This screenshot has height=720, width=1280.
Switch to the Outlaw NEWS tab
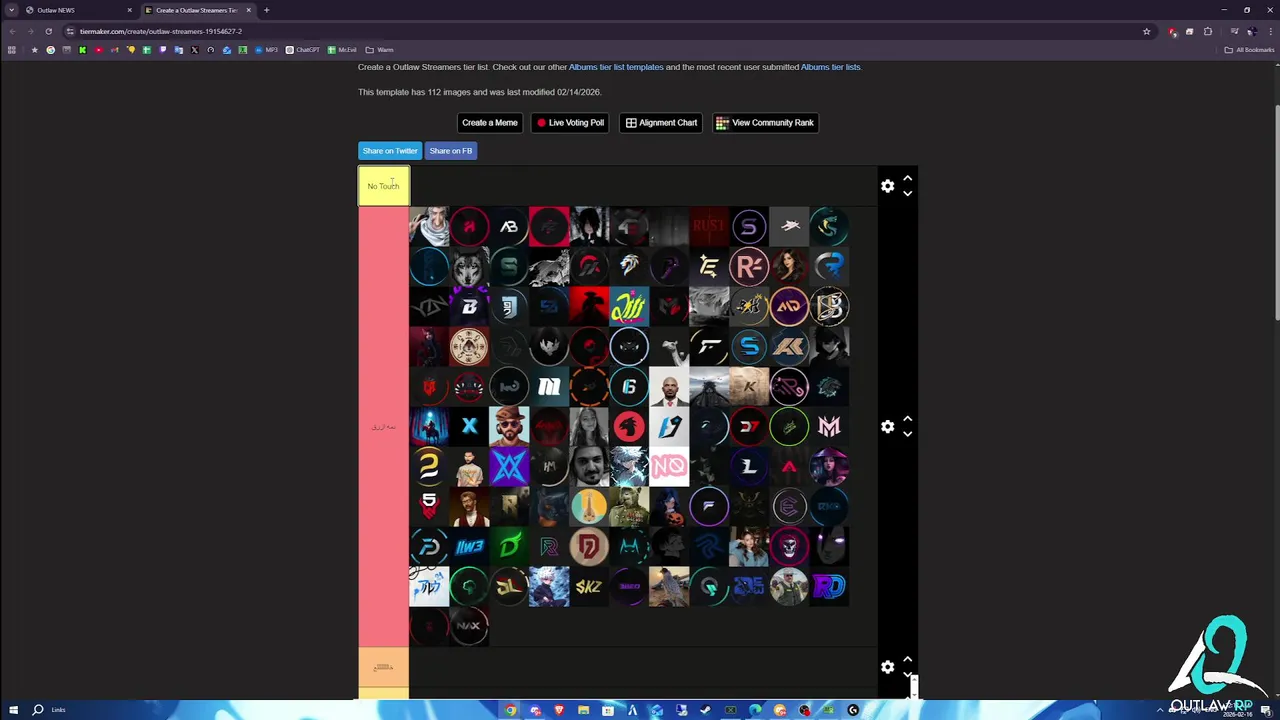78,10
